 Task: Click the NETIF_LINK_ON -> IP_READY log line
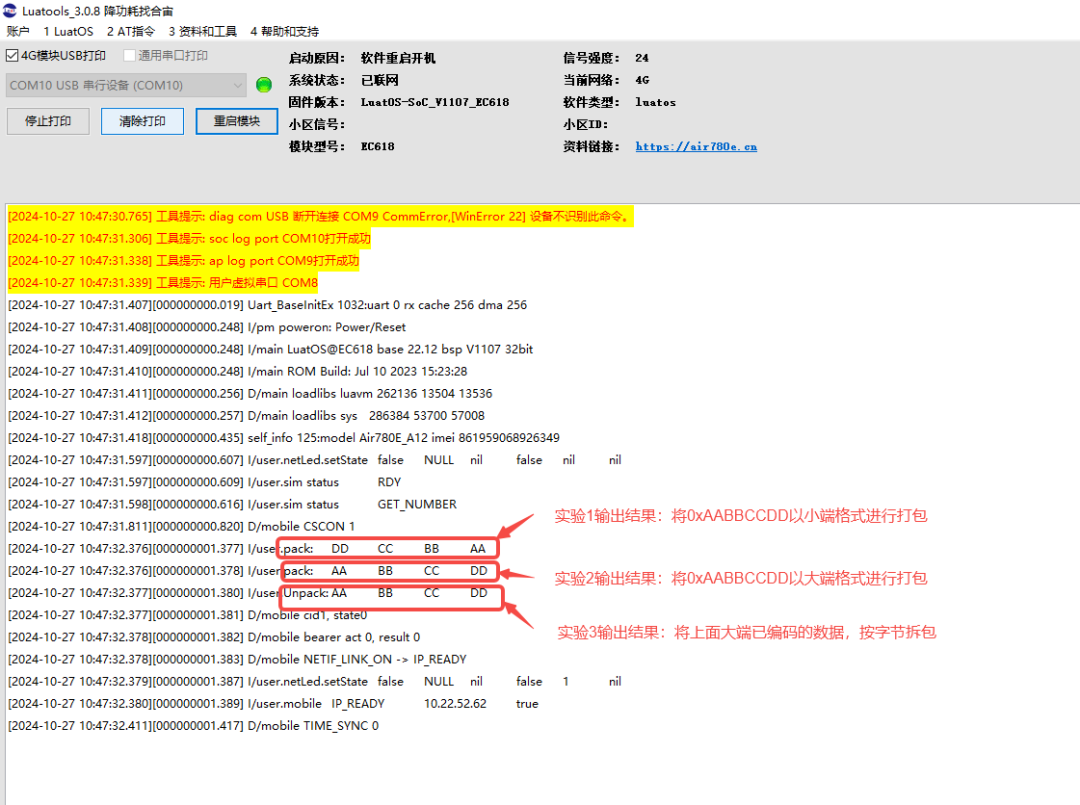237,659
